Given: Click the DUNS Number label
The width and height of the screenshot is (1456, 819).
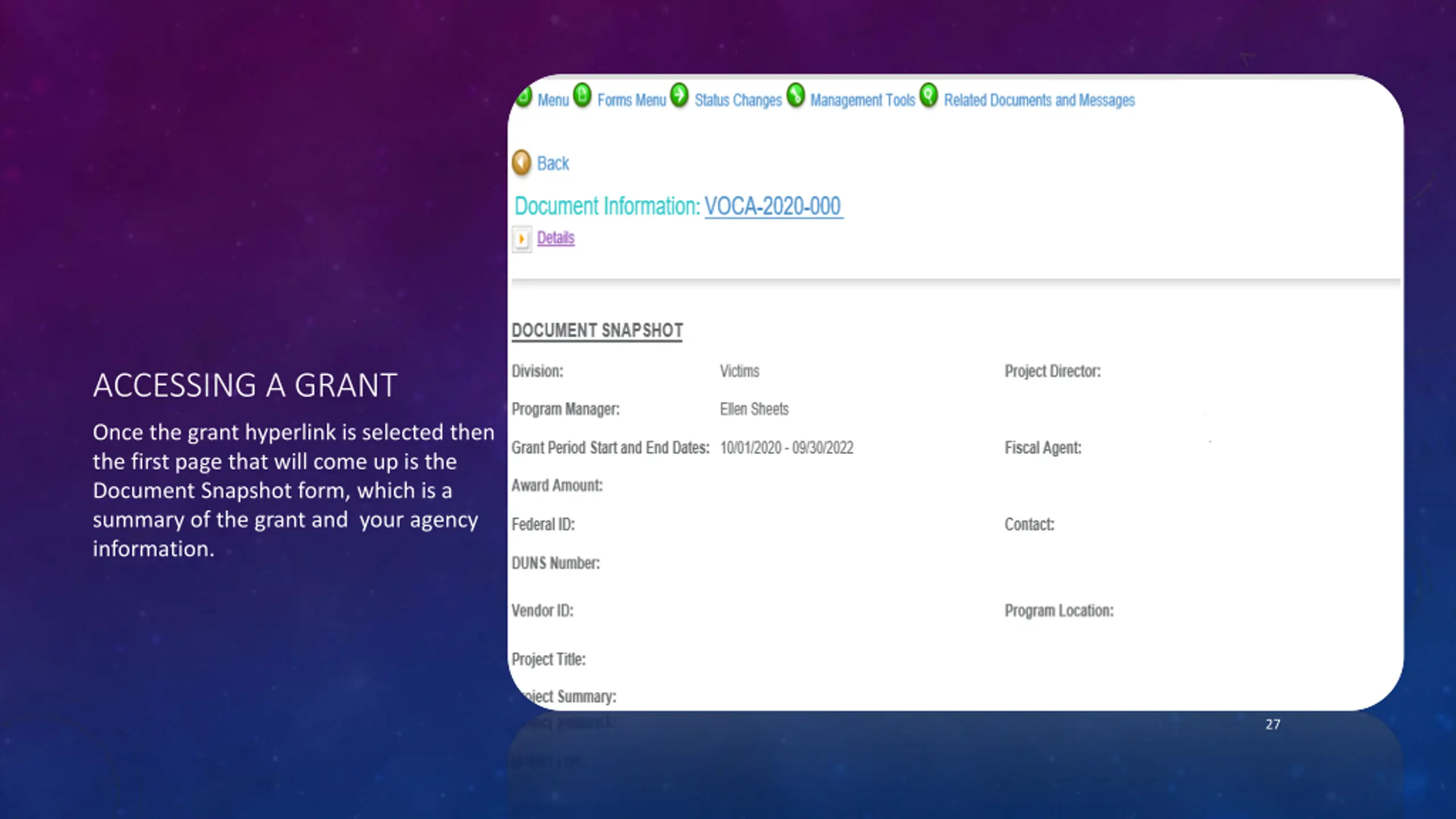Looking at the screenshot, I should point(556,563).
